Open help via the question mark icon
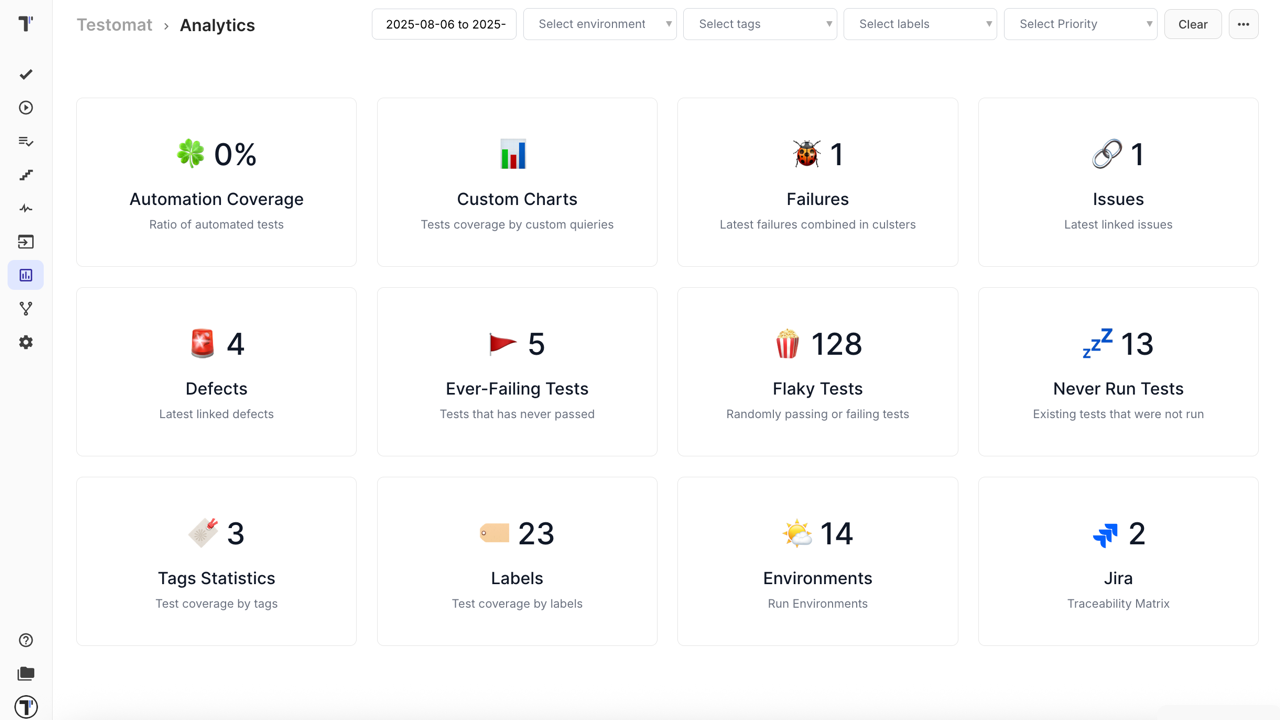 [x=25, y=640]
